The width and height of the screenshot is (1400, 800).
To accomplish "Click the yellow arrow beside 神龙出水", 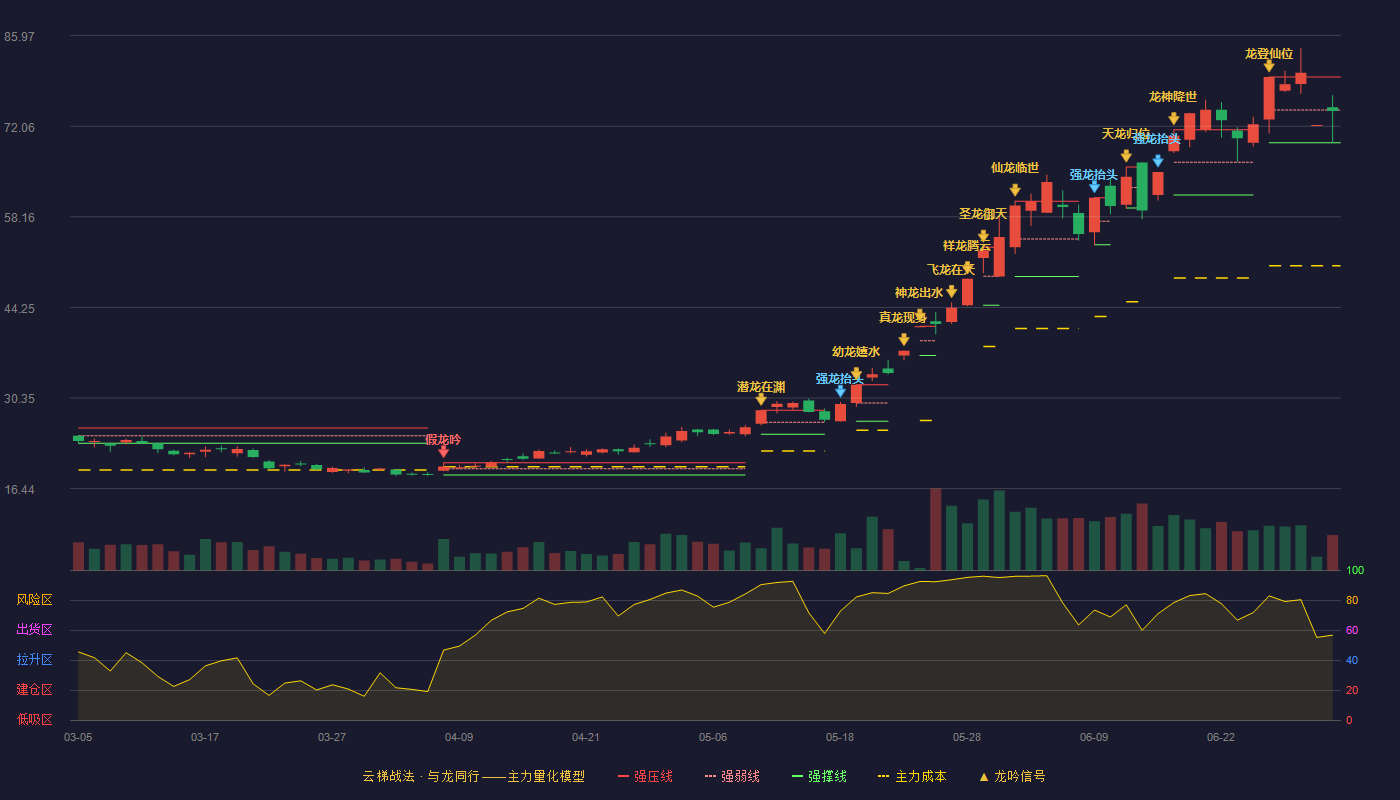I will (951, 292).
